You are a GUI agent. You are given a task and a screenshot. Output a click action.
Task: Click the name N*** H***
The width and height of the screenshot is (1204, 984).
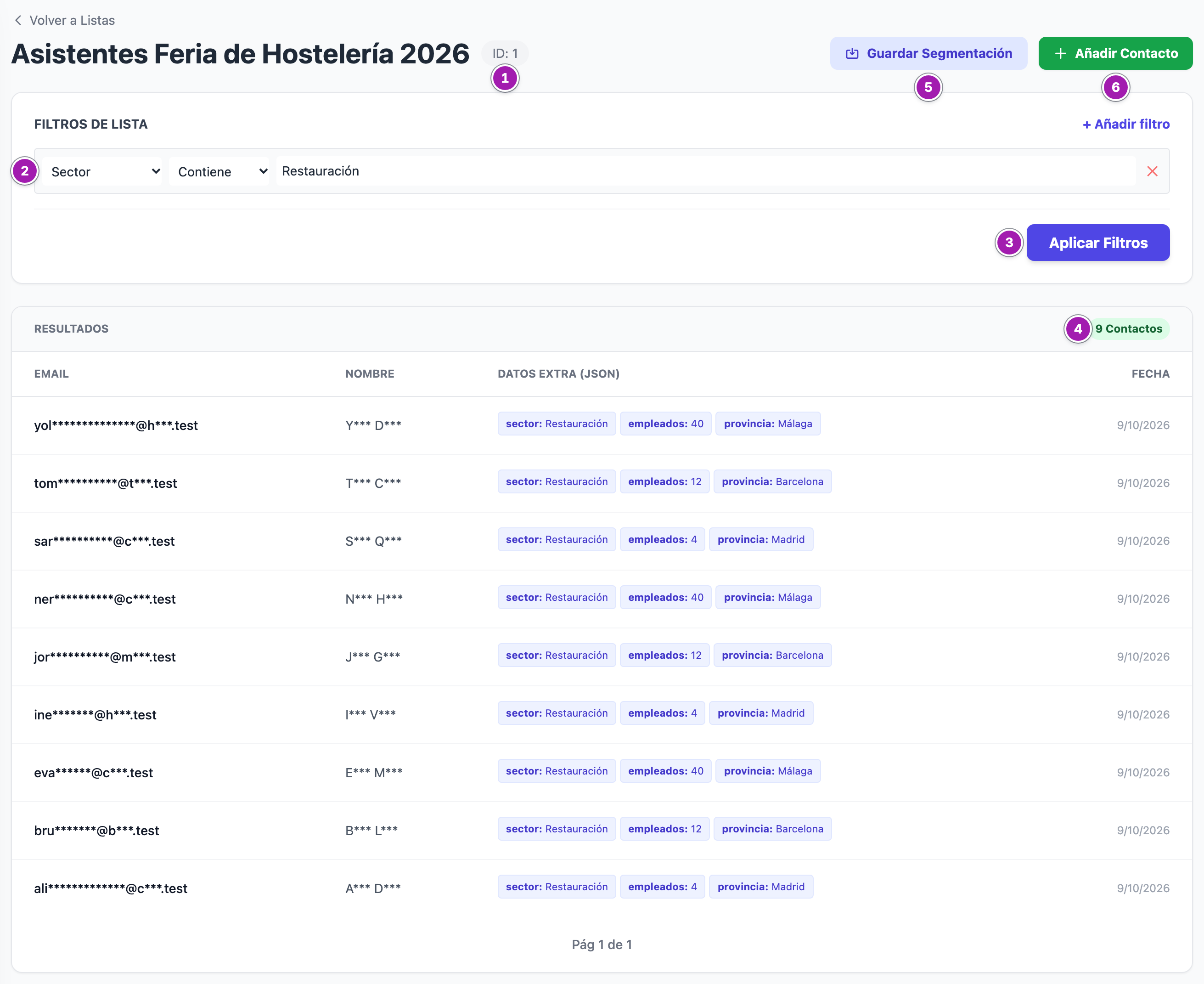[374, 599]
